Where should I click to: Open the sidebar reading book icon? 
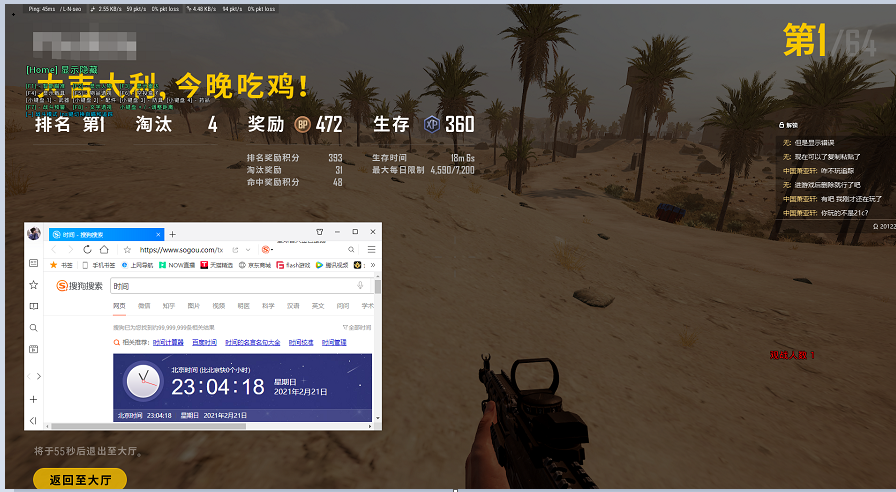(34, 306)
